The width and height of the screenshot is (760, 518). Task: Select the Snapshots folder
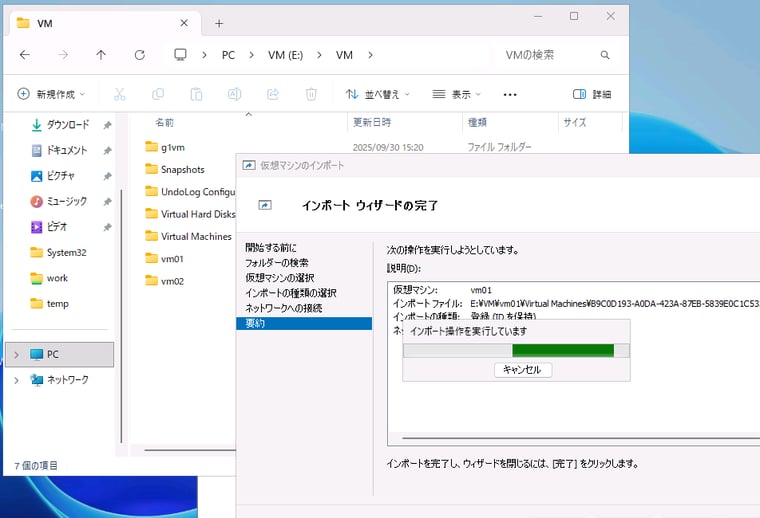click(x=175, y=169)
